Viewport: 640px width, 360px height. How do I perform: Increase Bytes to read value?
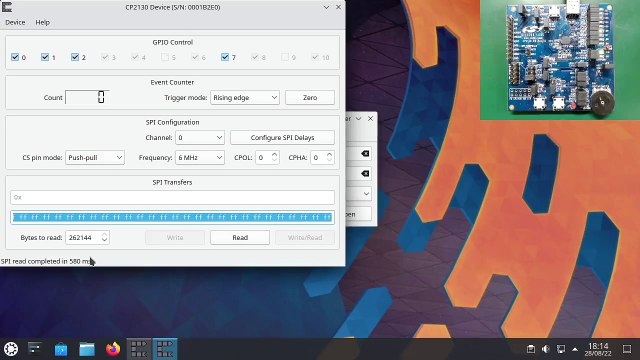(104, 234)
